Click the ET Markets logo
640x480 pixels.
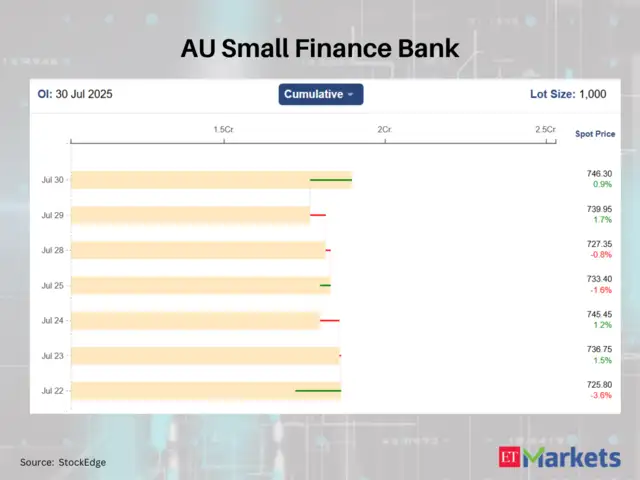(x=559, y=458)
